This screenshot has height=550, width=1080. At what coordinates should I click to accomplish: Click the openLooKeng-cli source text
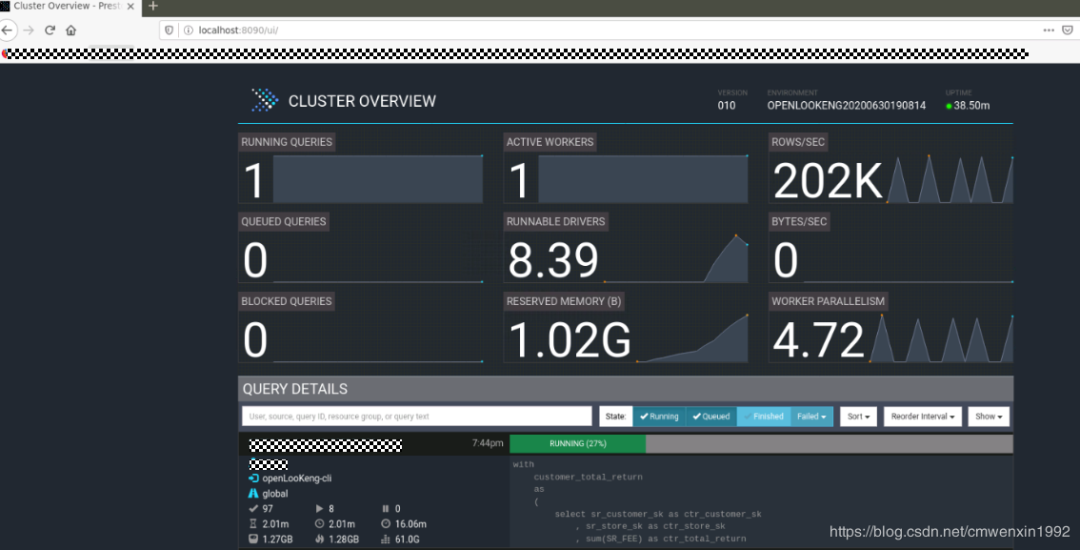[297, 478]
